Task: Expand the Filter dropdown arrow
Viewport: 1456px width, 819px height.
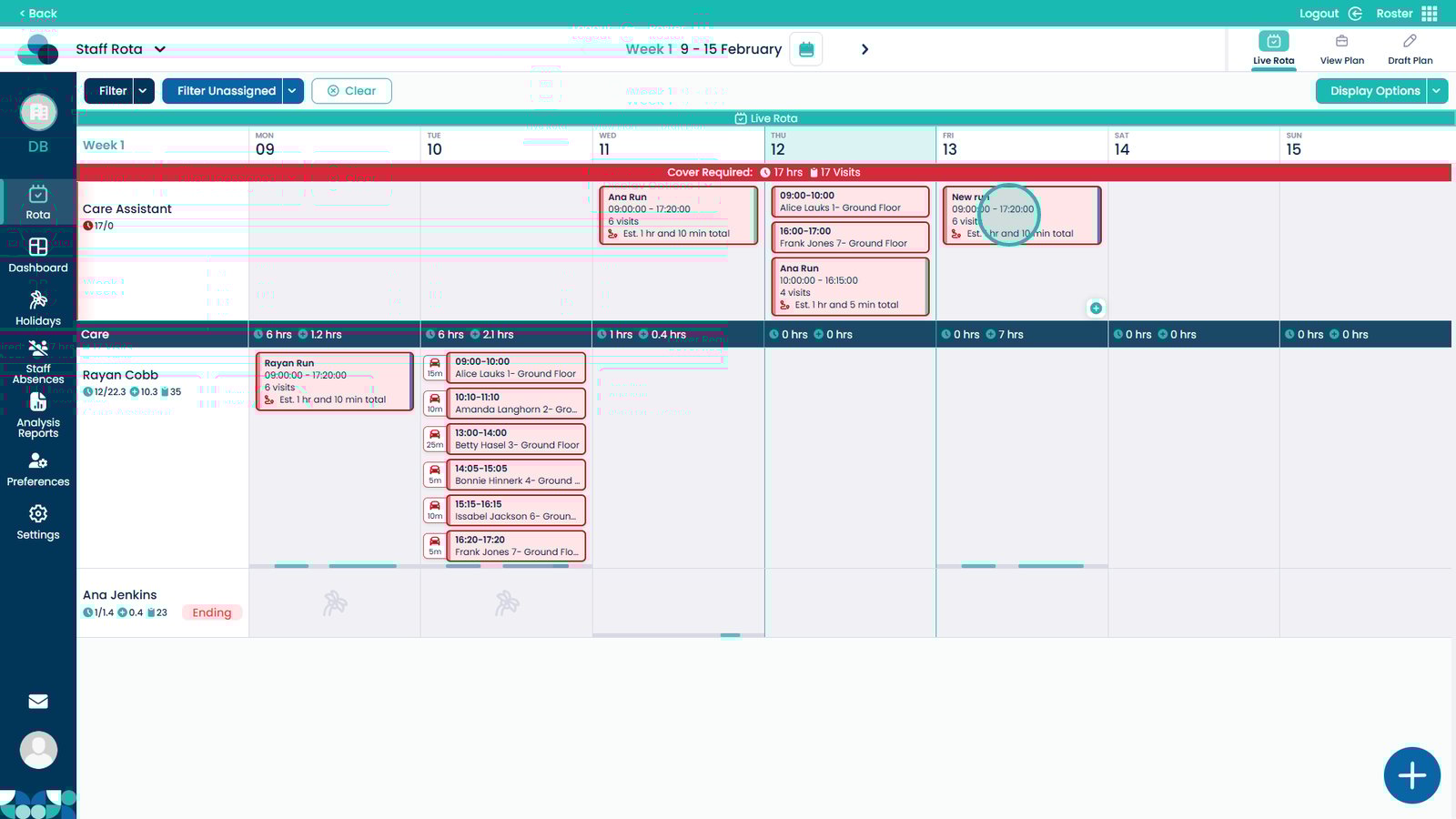Action: click(143, 91)
